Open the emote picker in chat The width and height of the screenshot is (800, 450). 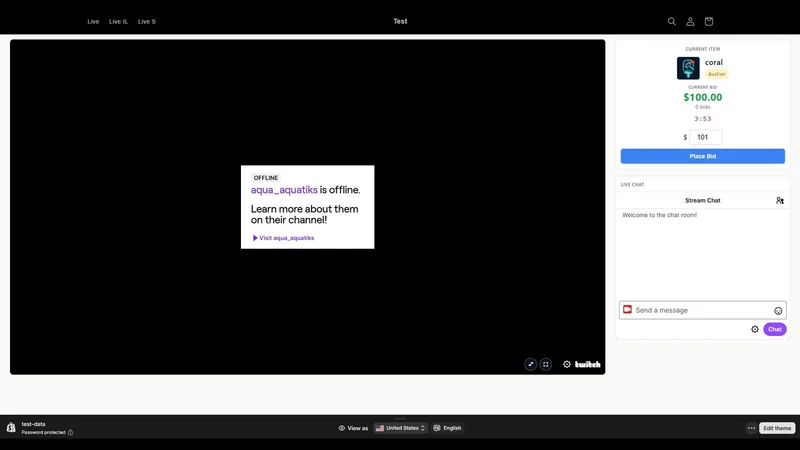point(778,311)
